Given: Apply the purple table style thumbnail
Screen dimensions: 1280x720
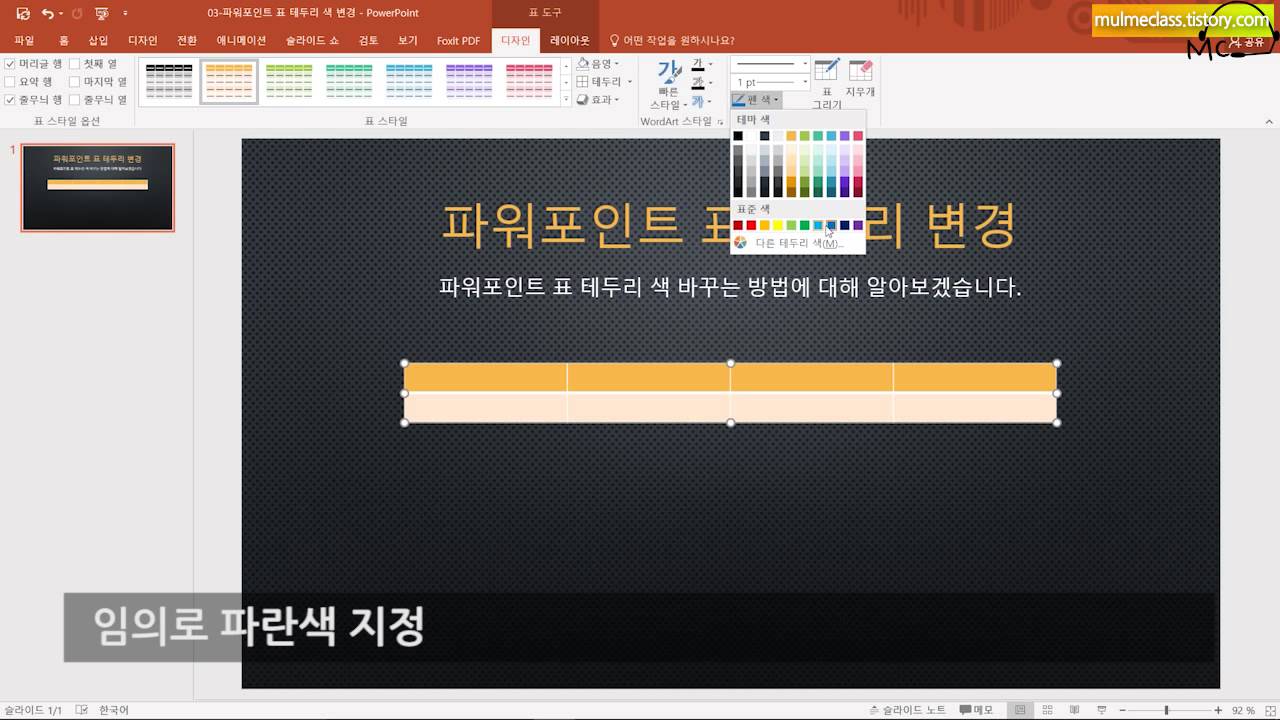Looking at the screenshot, I should tap(469, 81).
